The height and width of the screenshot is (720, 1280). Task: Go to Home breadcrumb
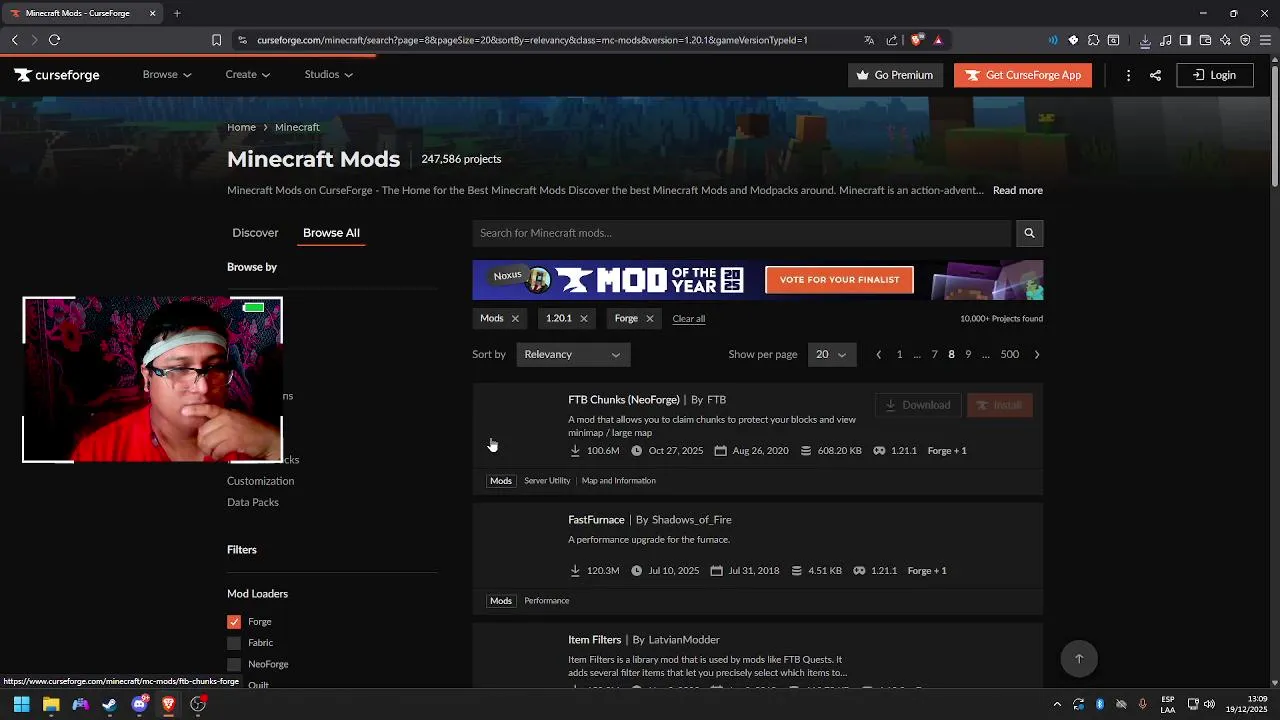click(241, 127)
